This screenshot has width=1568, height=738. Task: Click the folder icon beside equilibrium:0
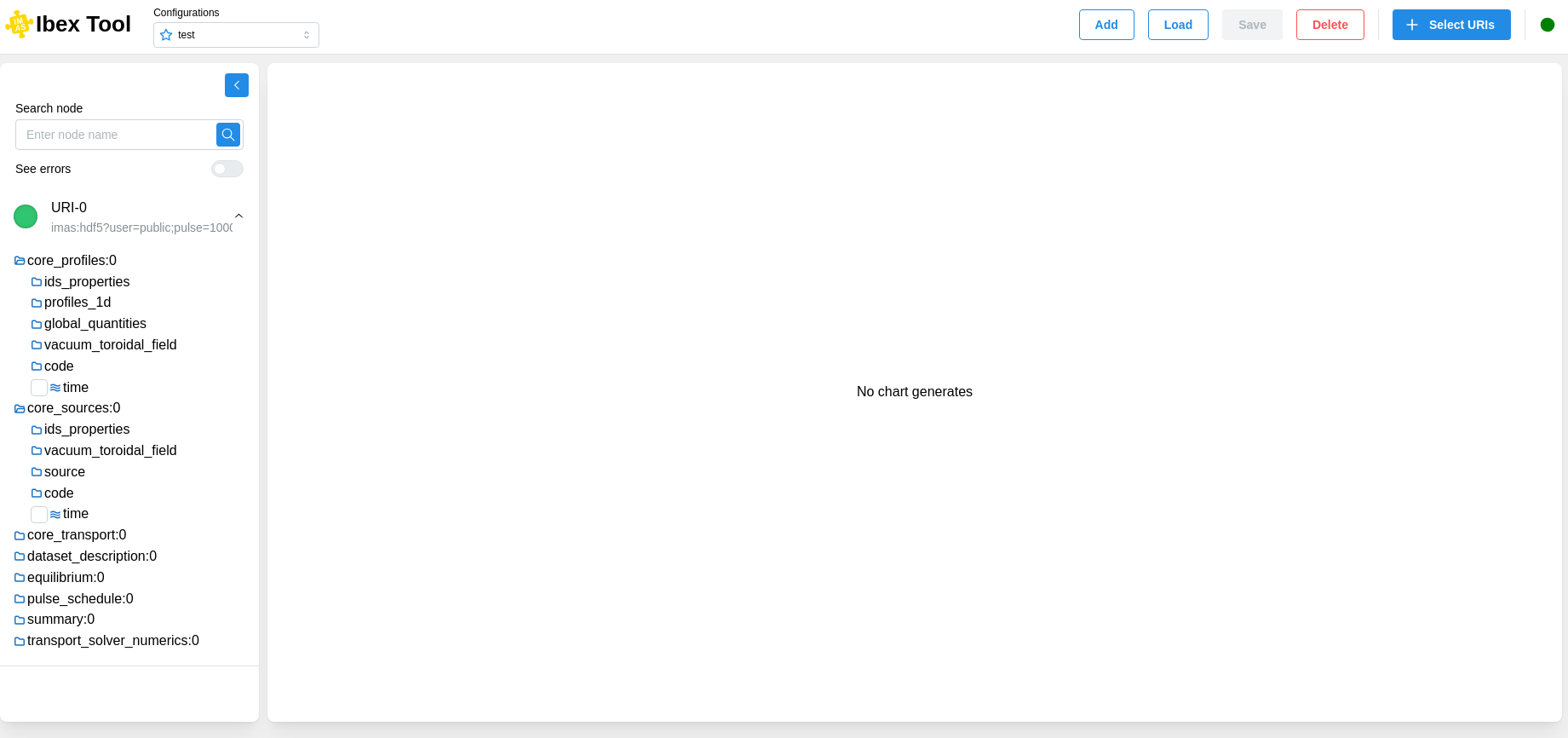tap(20, 578)
